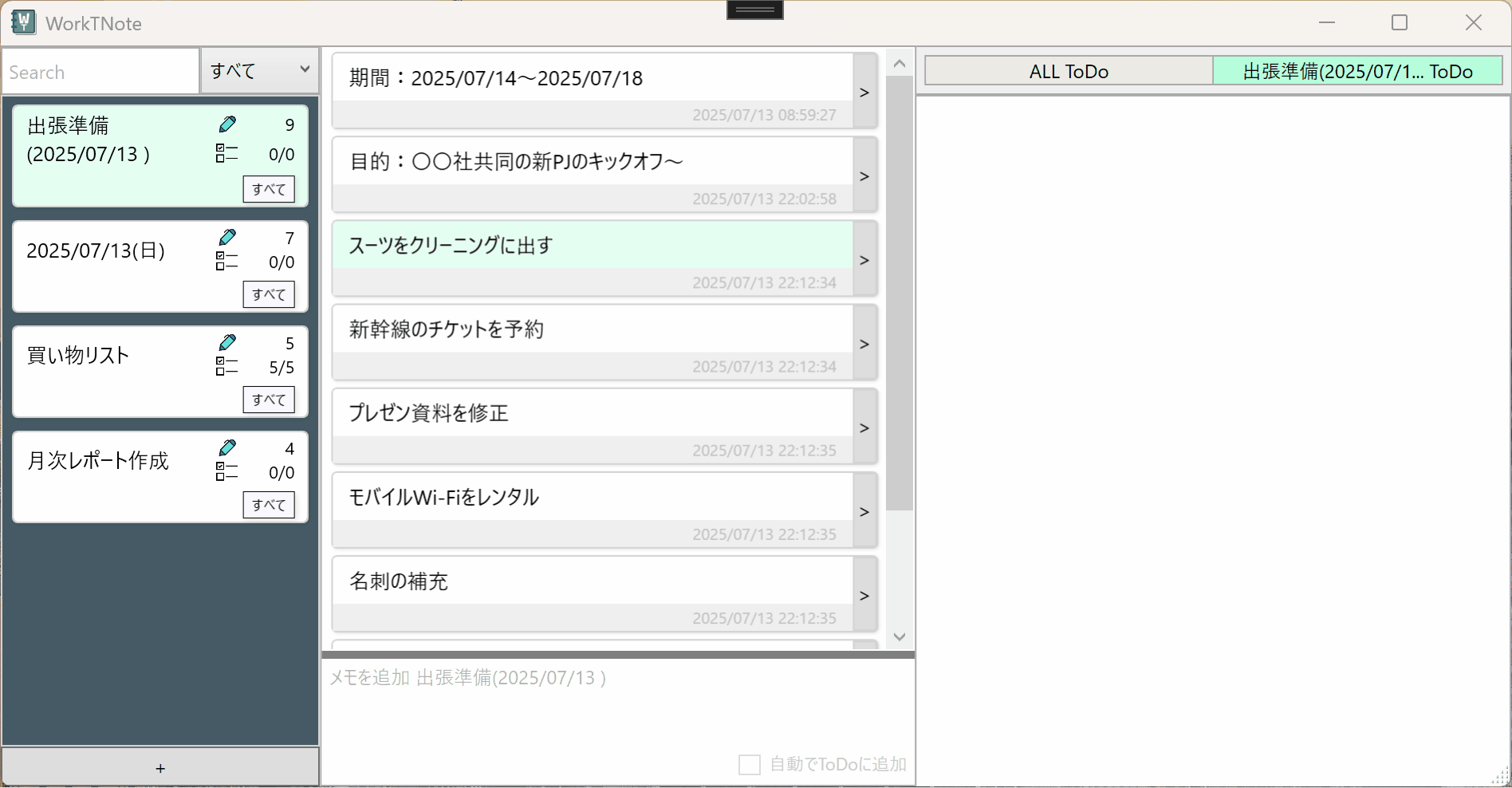Expand the プレゼン資料を修正 memo arrow
1512x788 pixels.
(864, 427)
